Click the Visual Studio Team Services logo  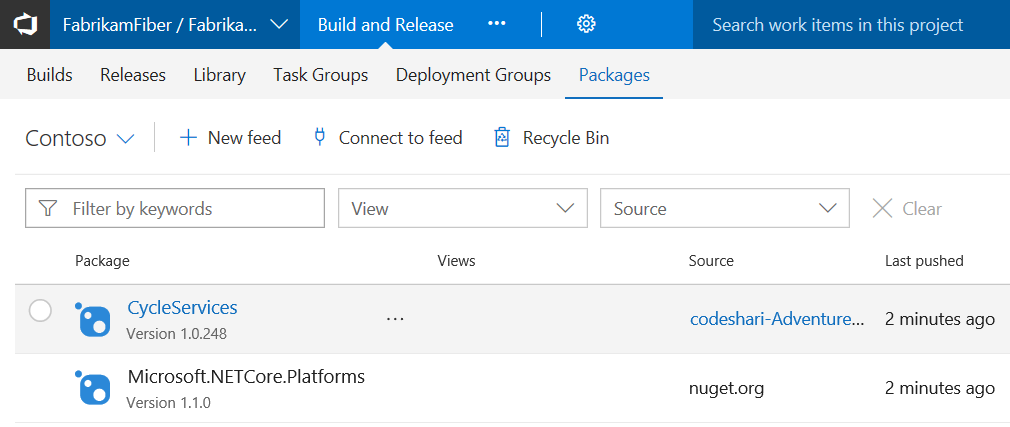coord(25,24)
